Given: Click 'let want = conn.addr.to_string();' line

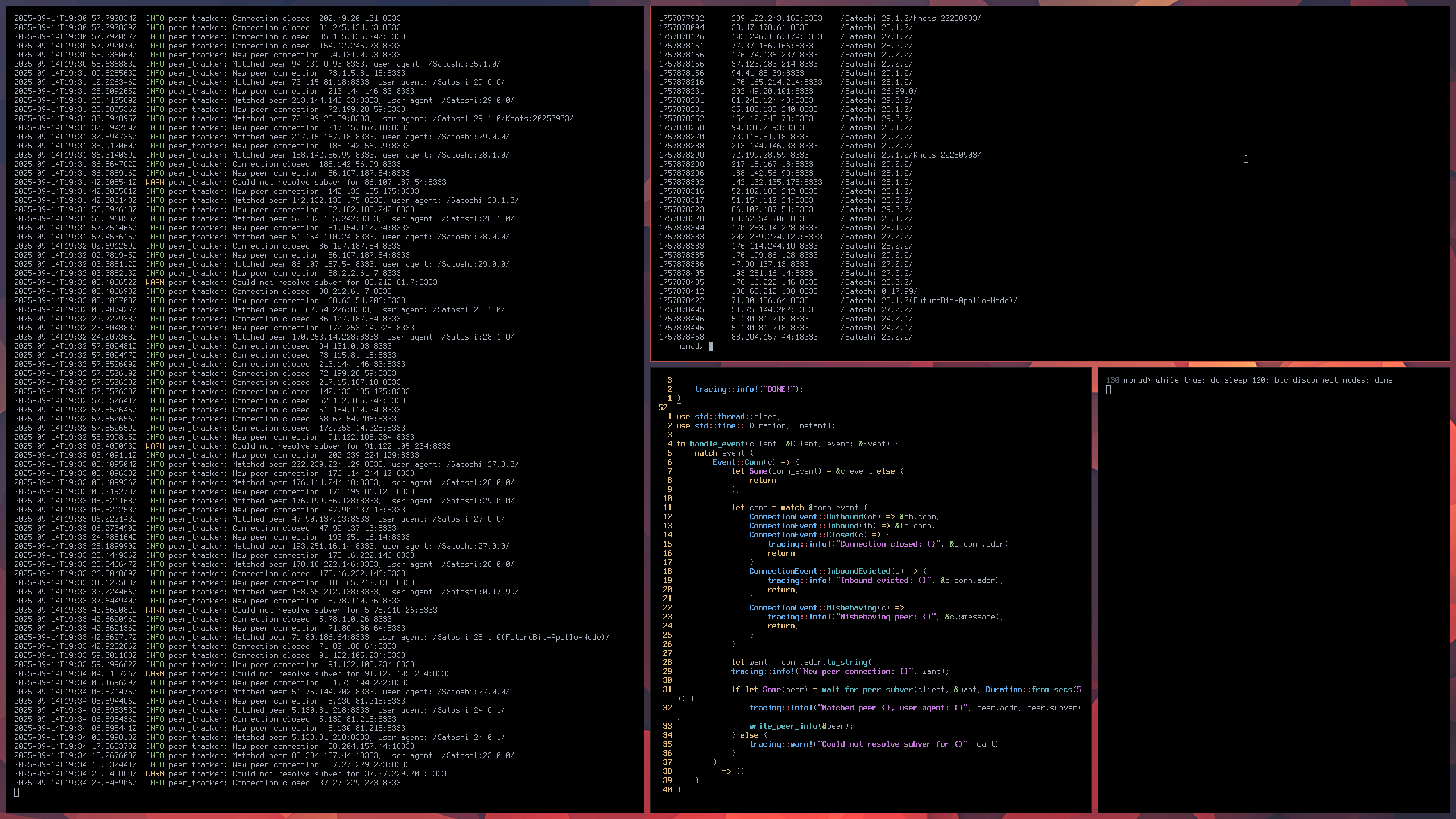Looking at the screenshot, I should point(806,662).
